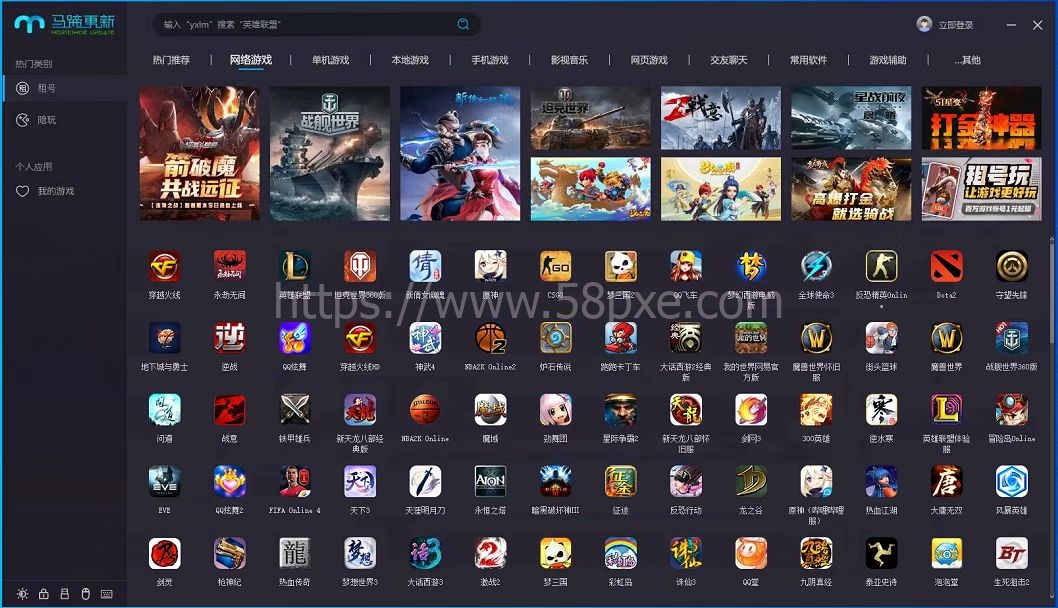Click the 租号玩 promotional banner
The height and width of the screenshot is (608, 1058).
(x=982, y=189)
